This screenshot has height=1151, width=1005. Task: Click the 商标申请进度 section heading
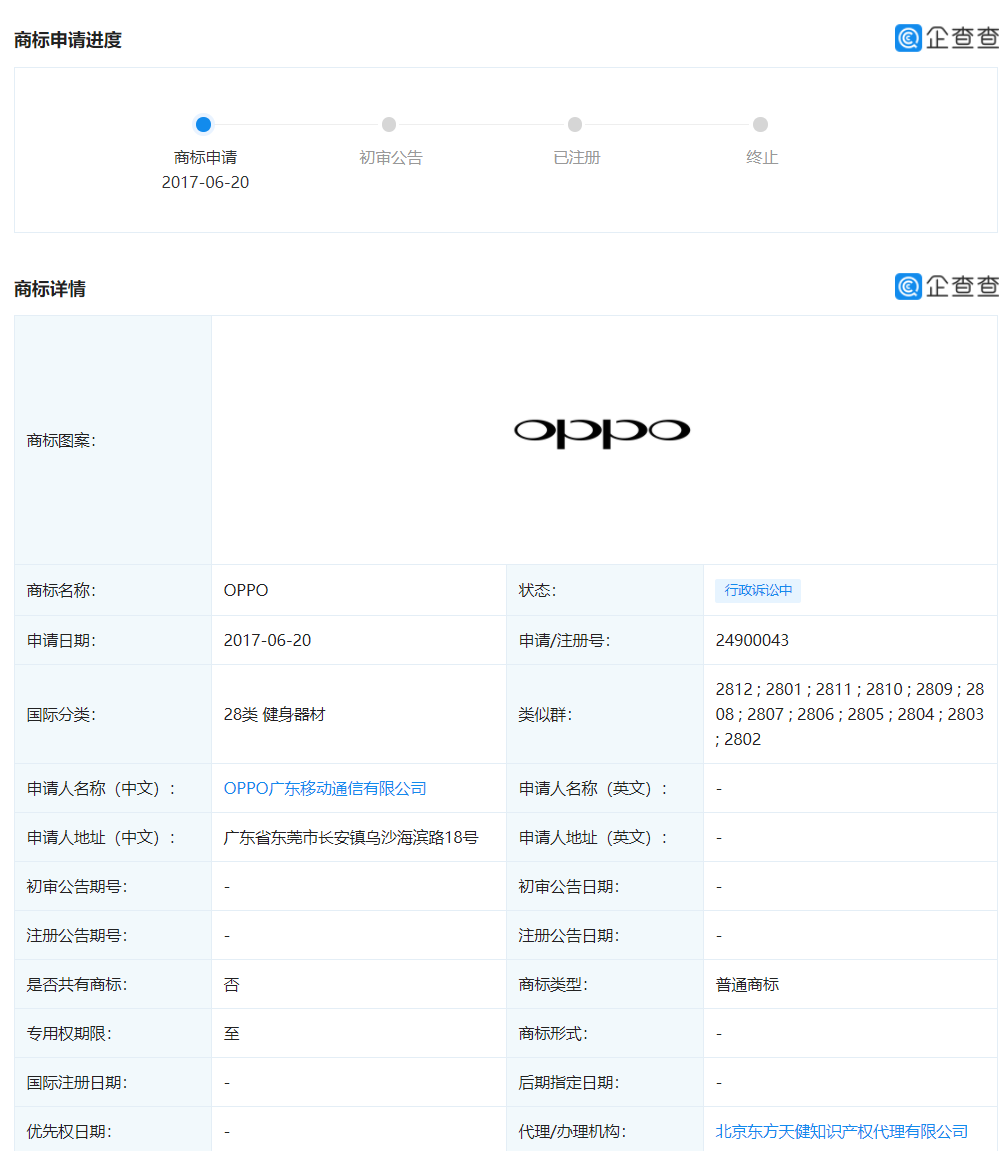pos(68,40)
